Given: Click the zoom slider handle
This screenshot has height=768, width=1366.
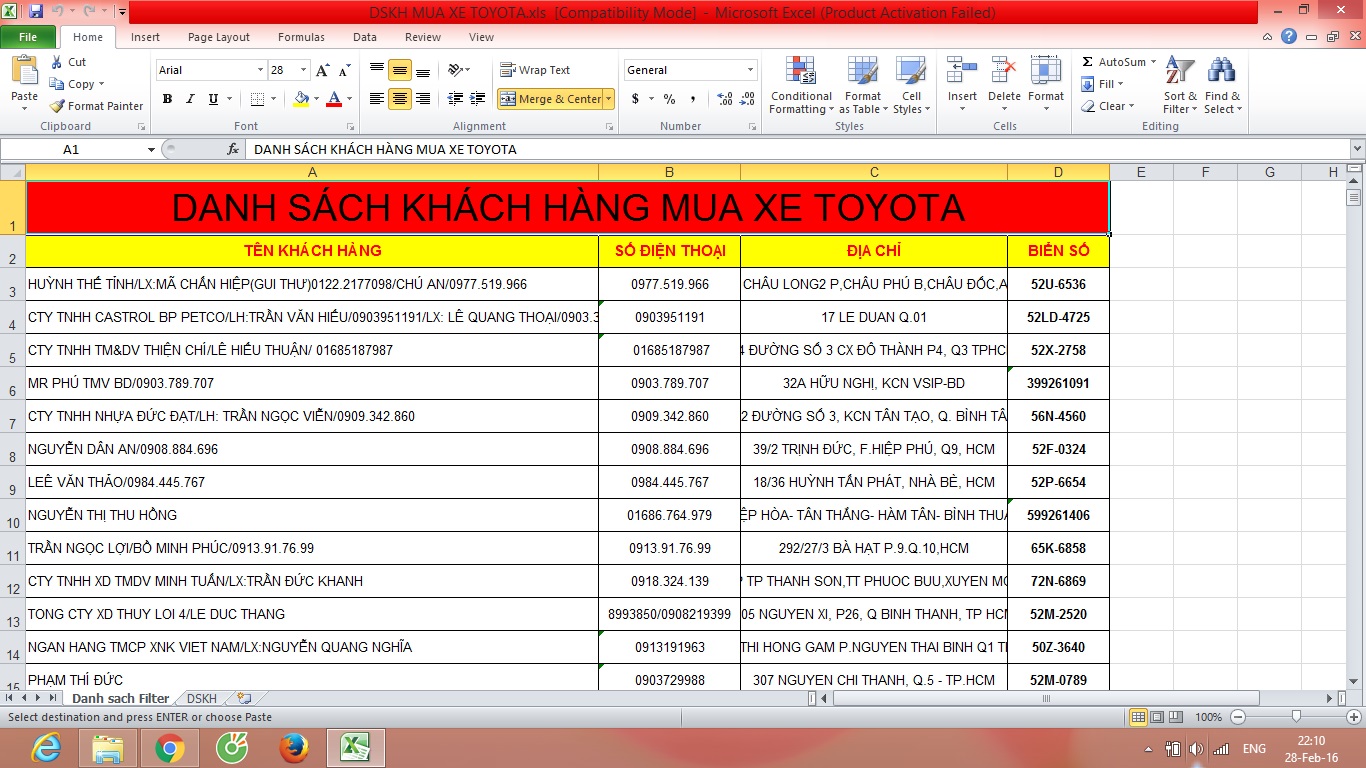Looking at the screenshot, I should (1296, 717).
